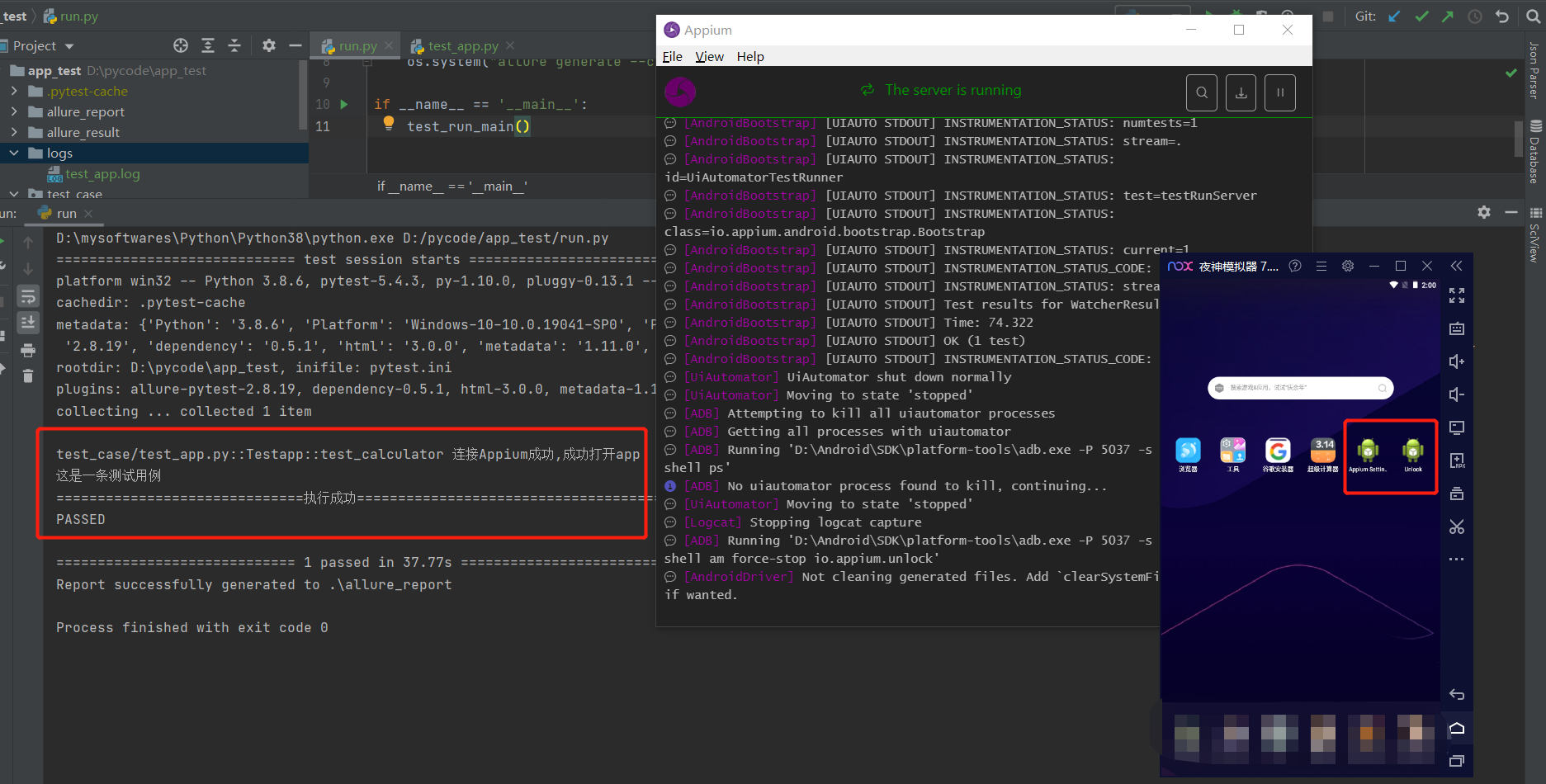Close the run tab in Run panel

click(88, 213)
